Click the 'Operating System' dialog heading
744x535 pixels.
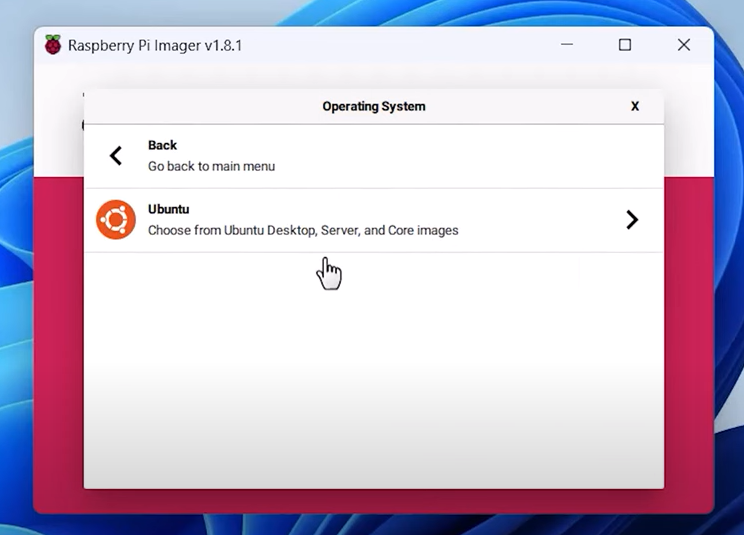click(374, 106)
